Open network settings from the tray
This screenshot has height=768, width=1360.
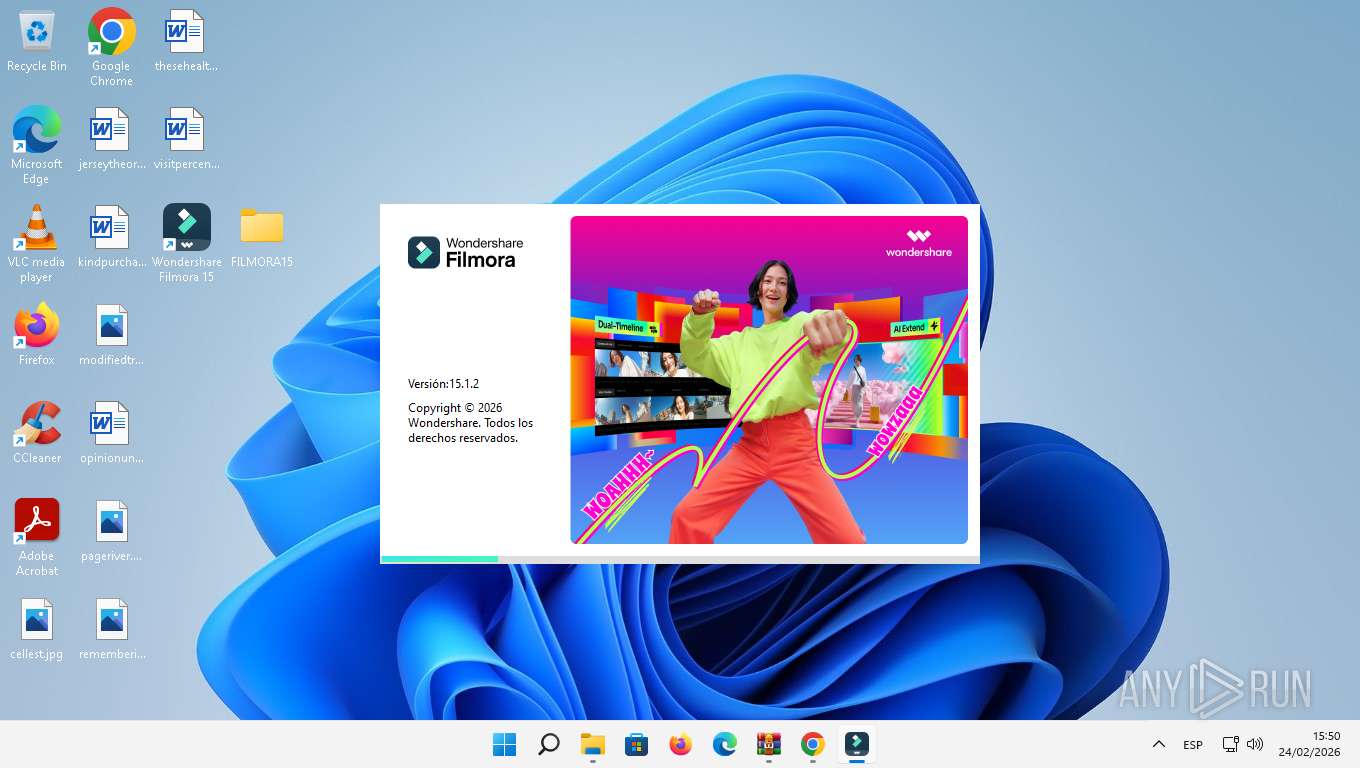click(x=1231, y=744)
